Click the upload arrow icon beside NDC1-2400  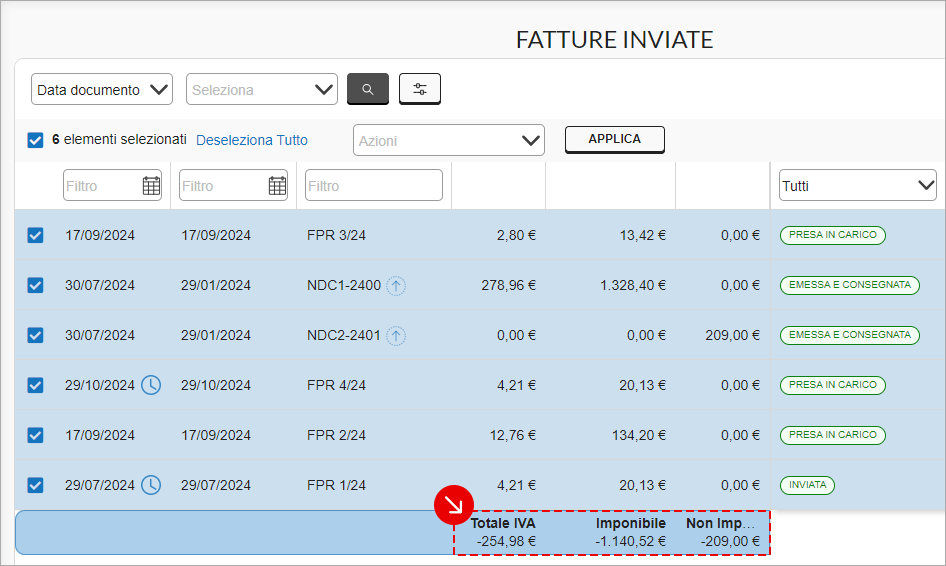[x=396, y=286]
